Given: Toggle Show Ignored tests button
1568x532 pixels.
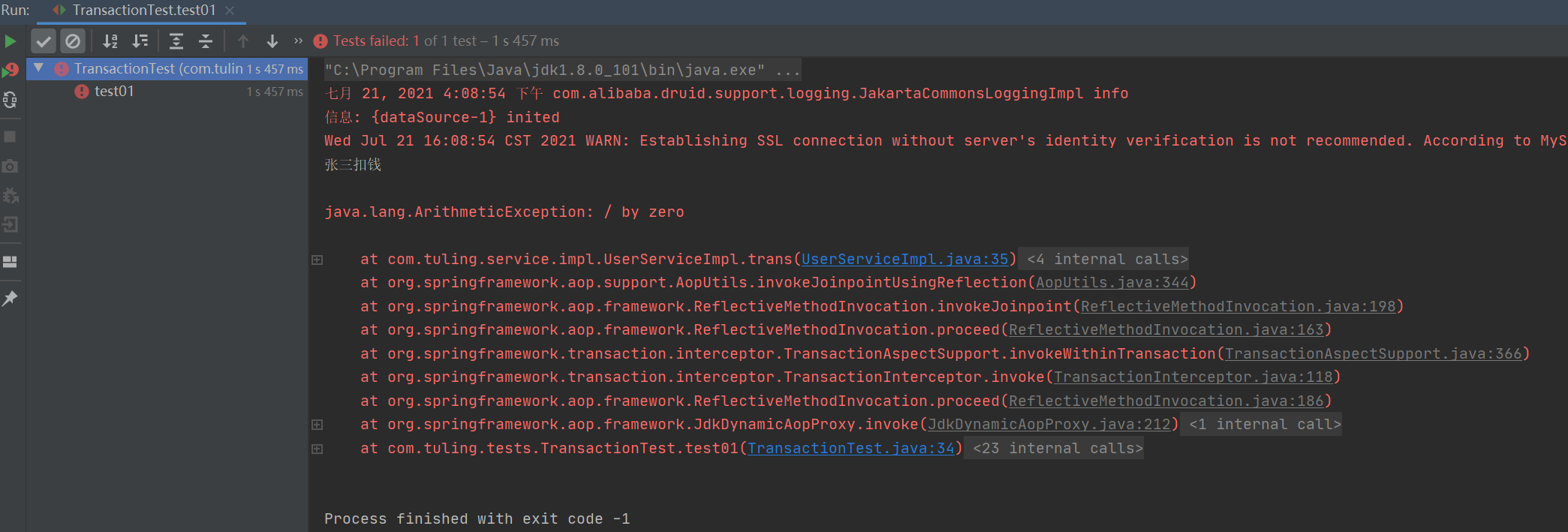Looking at the screenshot, I should pos(73,41).
